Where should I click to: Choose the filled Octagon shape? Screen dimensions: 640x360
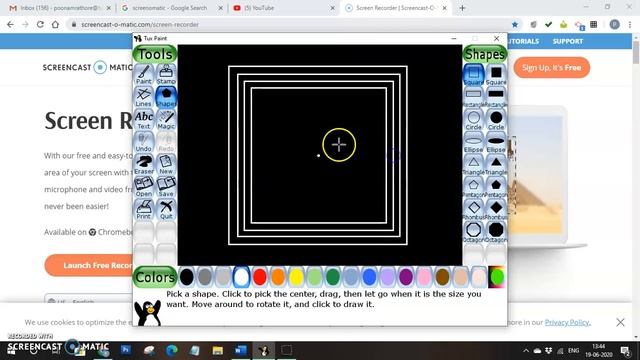click(x=496, y=232)
